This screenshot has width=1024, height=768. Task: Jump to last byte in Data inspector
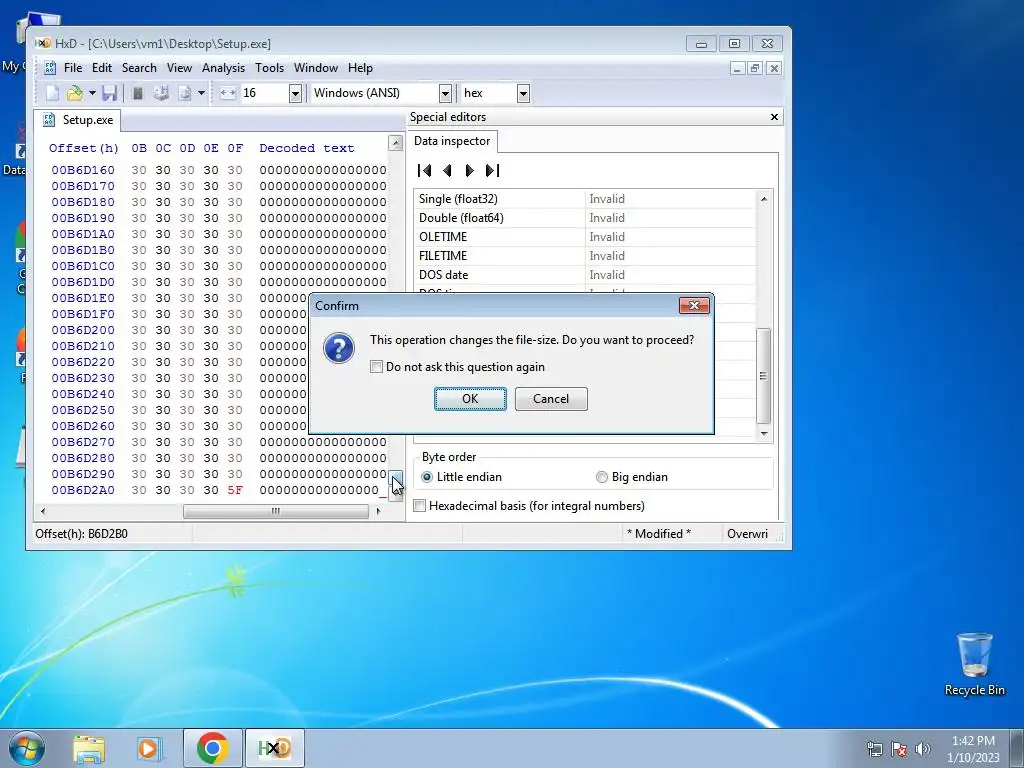click(492, 170)
